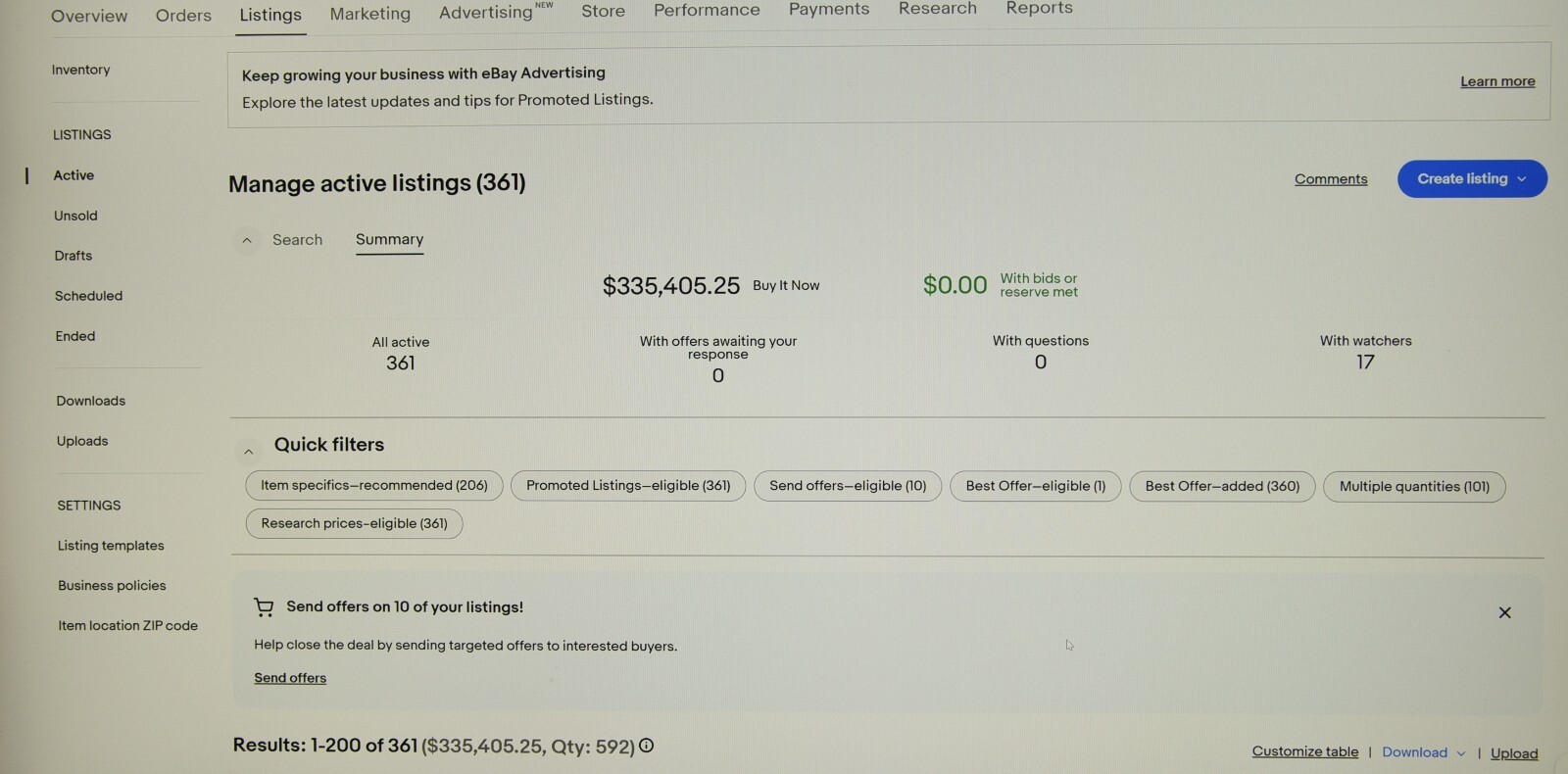Open Drafts in the sidebar
The width and height of the screenshot is (1568, 774).
(x=73, y=256)
